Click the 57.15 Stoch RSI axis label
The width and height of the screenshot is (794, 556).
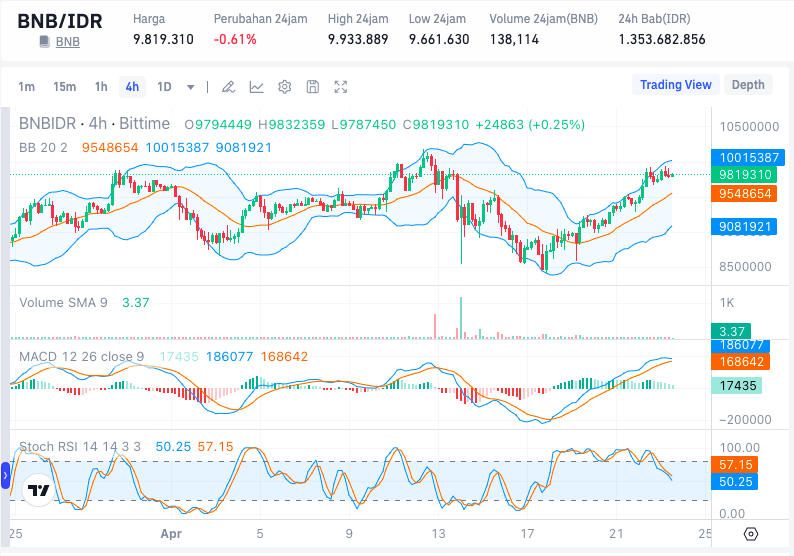(x=735, y=464)
